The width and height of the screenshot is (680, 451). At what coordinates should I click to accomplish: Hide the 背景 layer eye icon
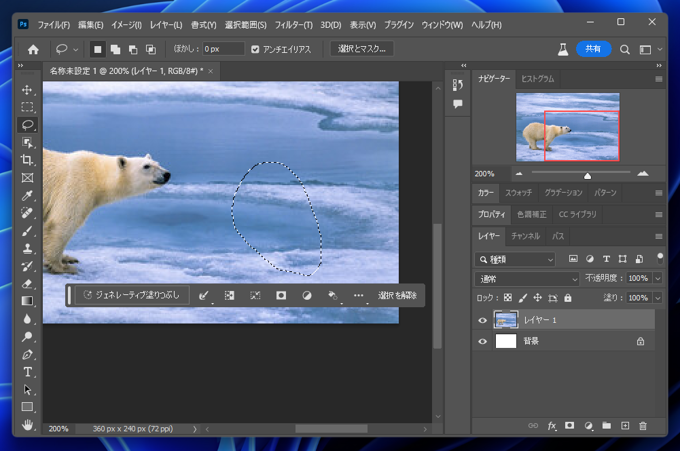pos(483,341)
